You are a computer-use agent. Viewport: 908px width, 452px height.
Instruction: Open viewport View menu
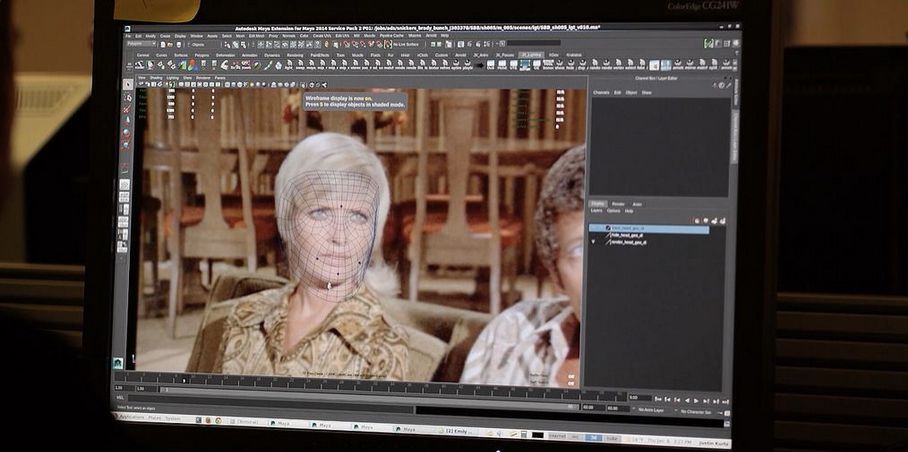click(142, 78)
